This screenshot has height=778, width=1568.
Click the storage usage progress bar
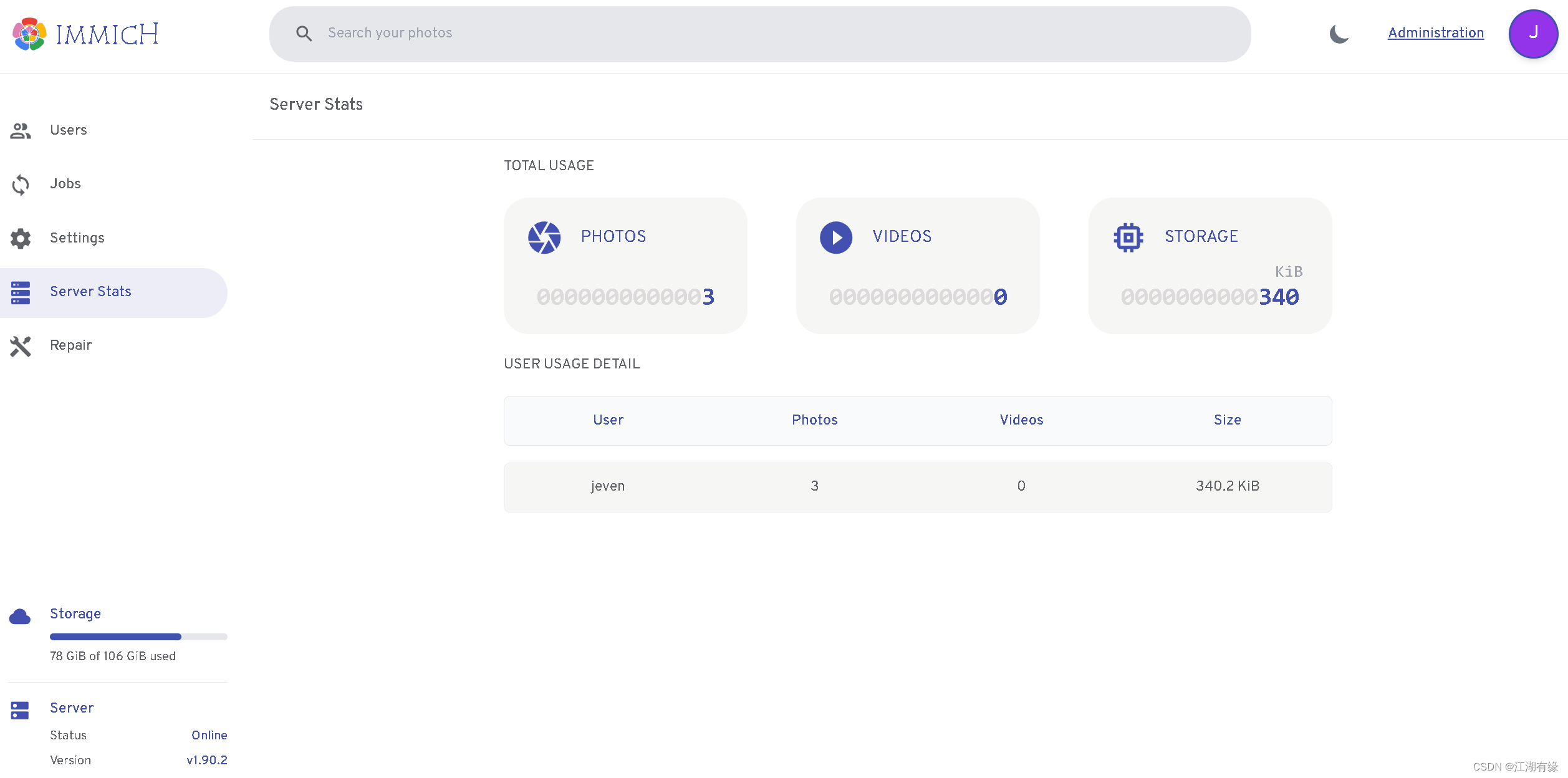[138, 637]
